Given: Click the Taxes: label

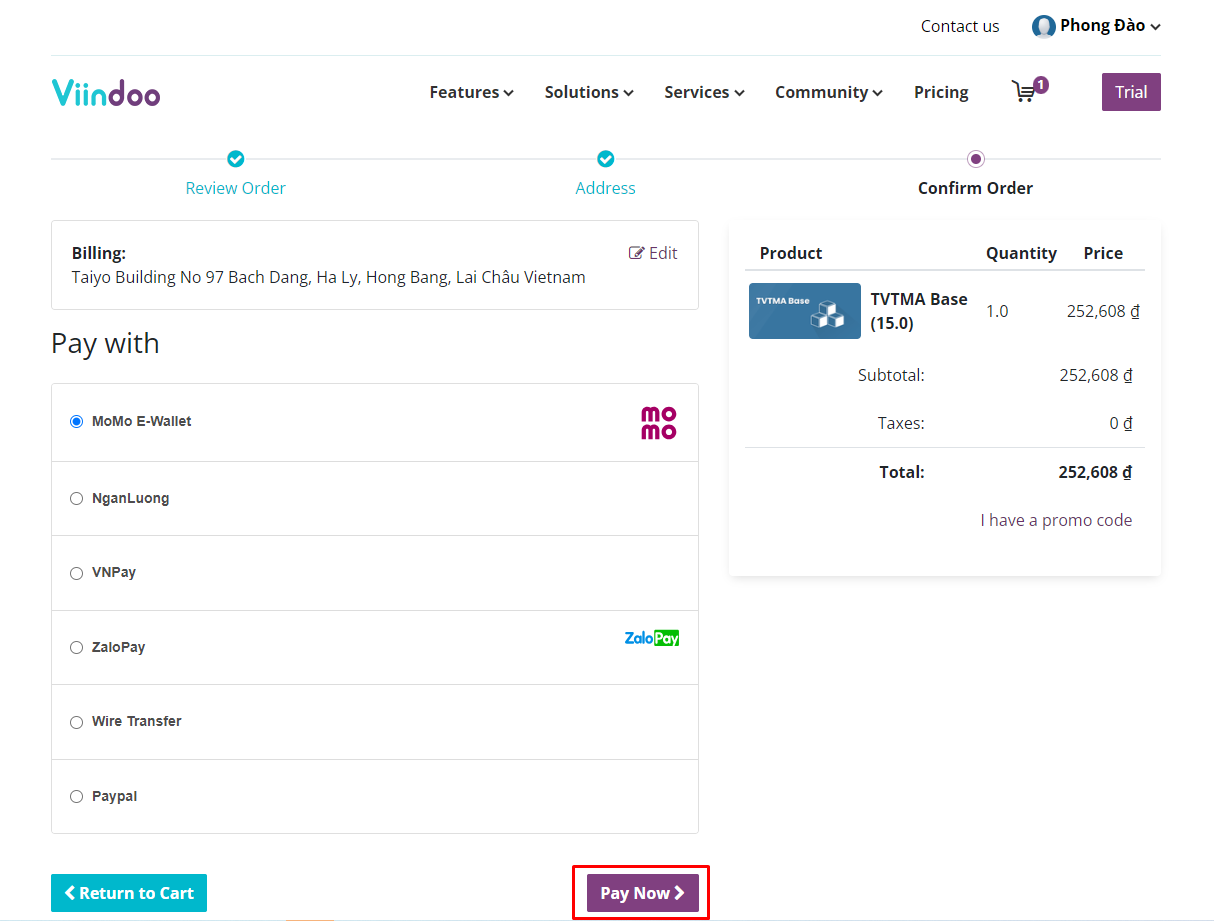Looking at the screenshot, I should (901, 424).
